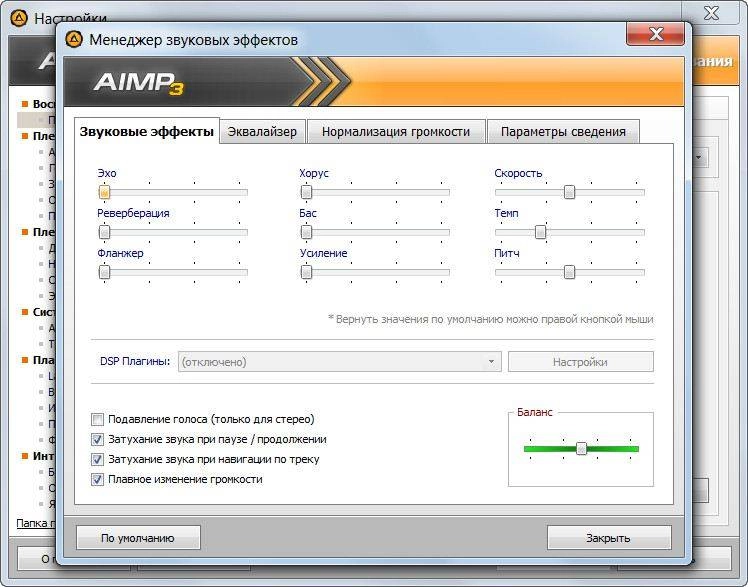The image size is (748, 587).
Task: Click the Хорус slider handle
Action: click(306, 192)
